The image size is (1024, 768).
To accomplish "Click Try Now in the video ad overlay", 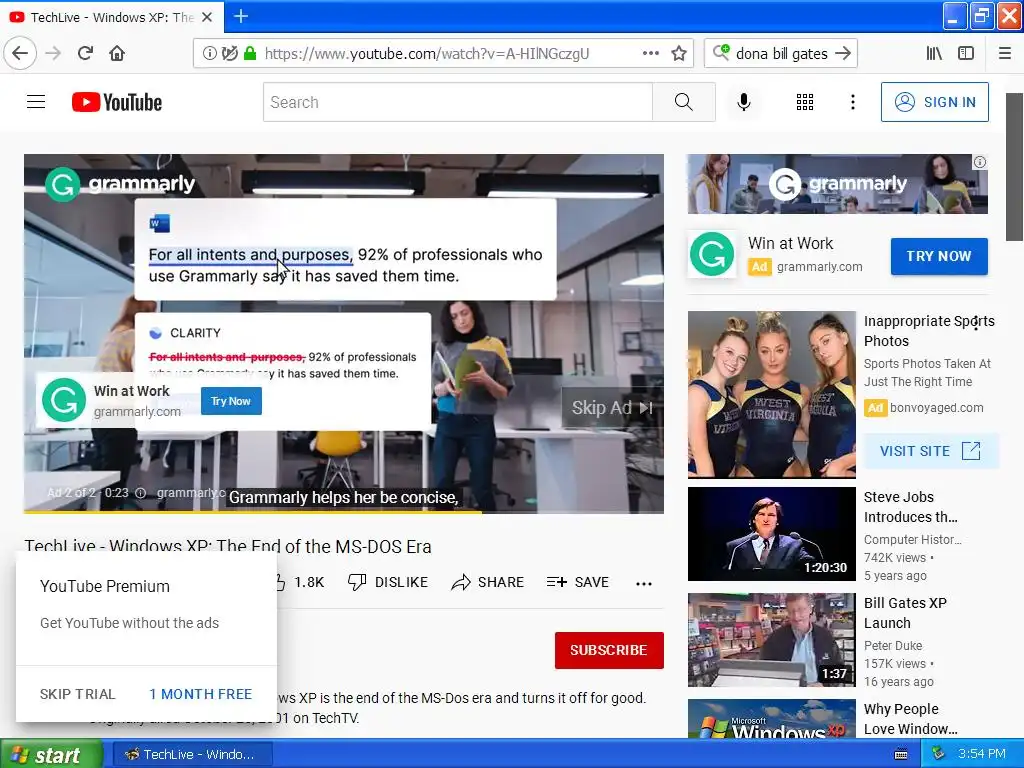I will [231, 401].
